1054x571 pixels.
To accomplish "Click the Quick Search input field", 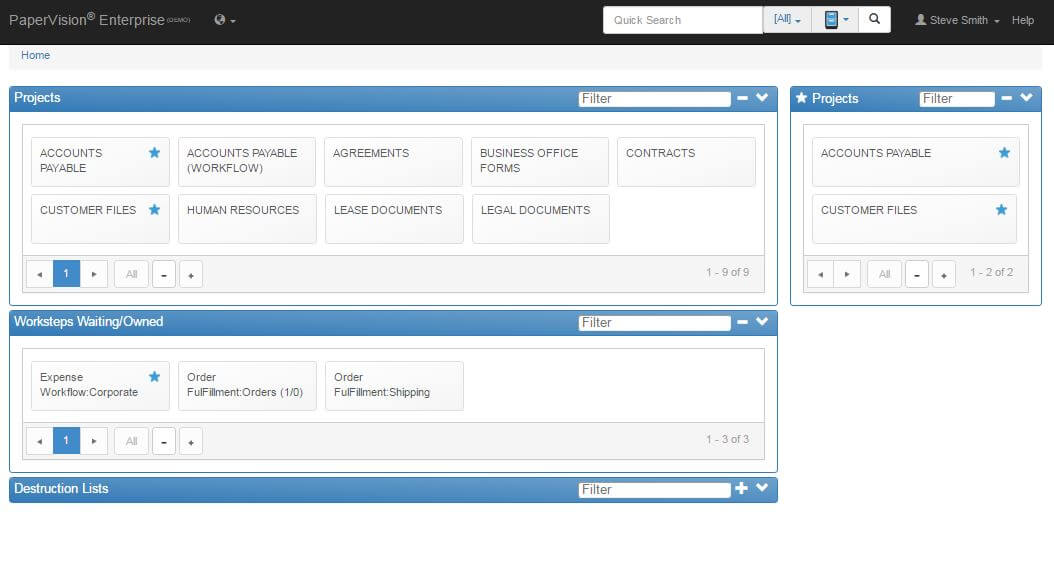I will pos(682,20).
